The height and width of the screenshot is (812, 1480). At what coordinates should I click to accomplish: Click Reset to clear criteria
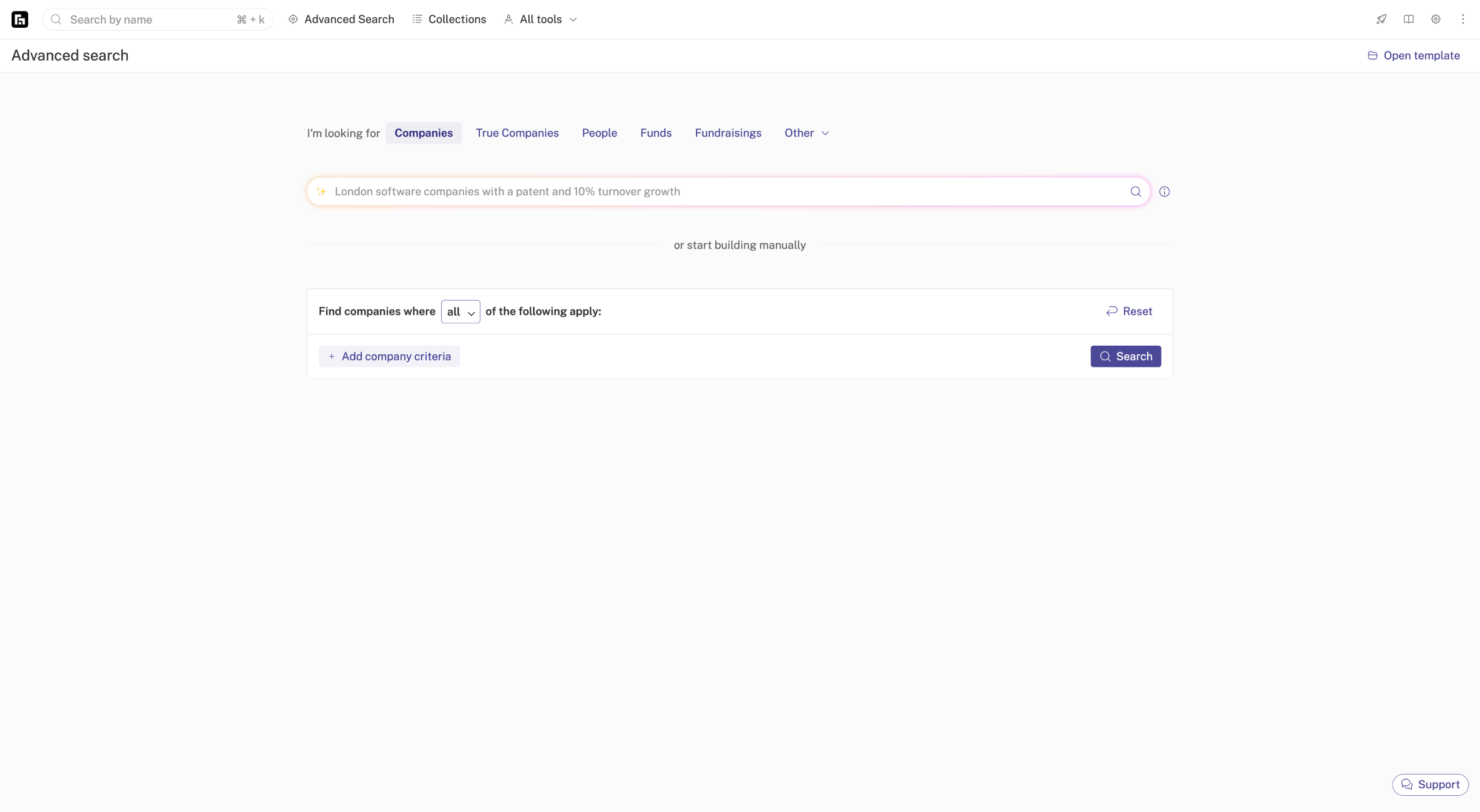[x=1129, y=312]
